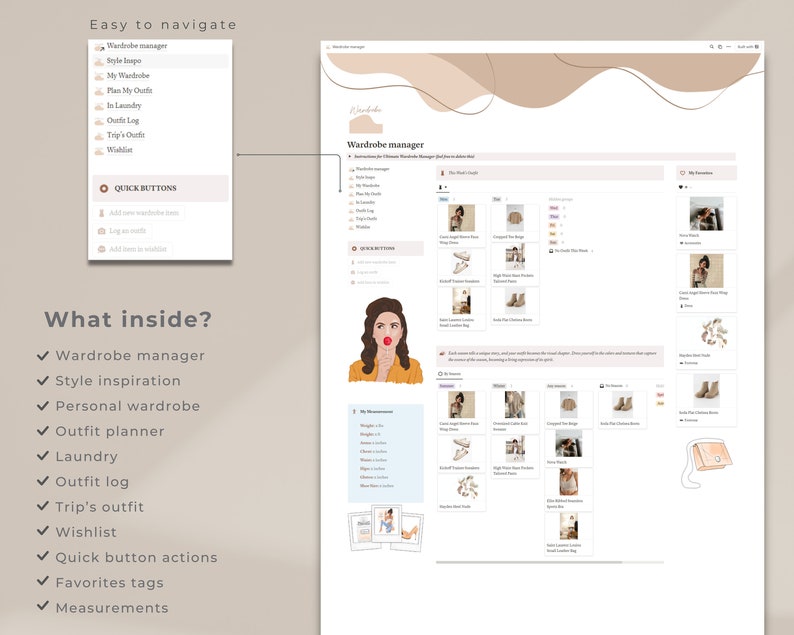Viewport: 794px width, 635px height.
Task: Open Soda Flat Chelsea Boots card in Tue column
Action: coord(515,306)
